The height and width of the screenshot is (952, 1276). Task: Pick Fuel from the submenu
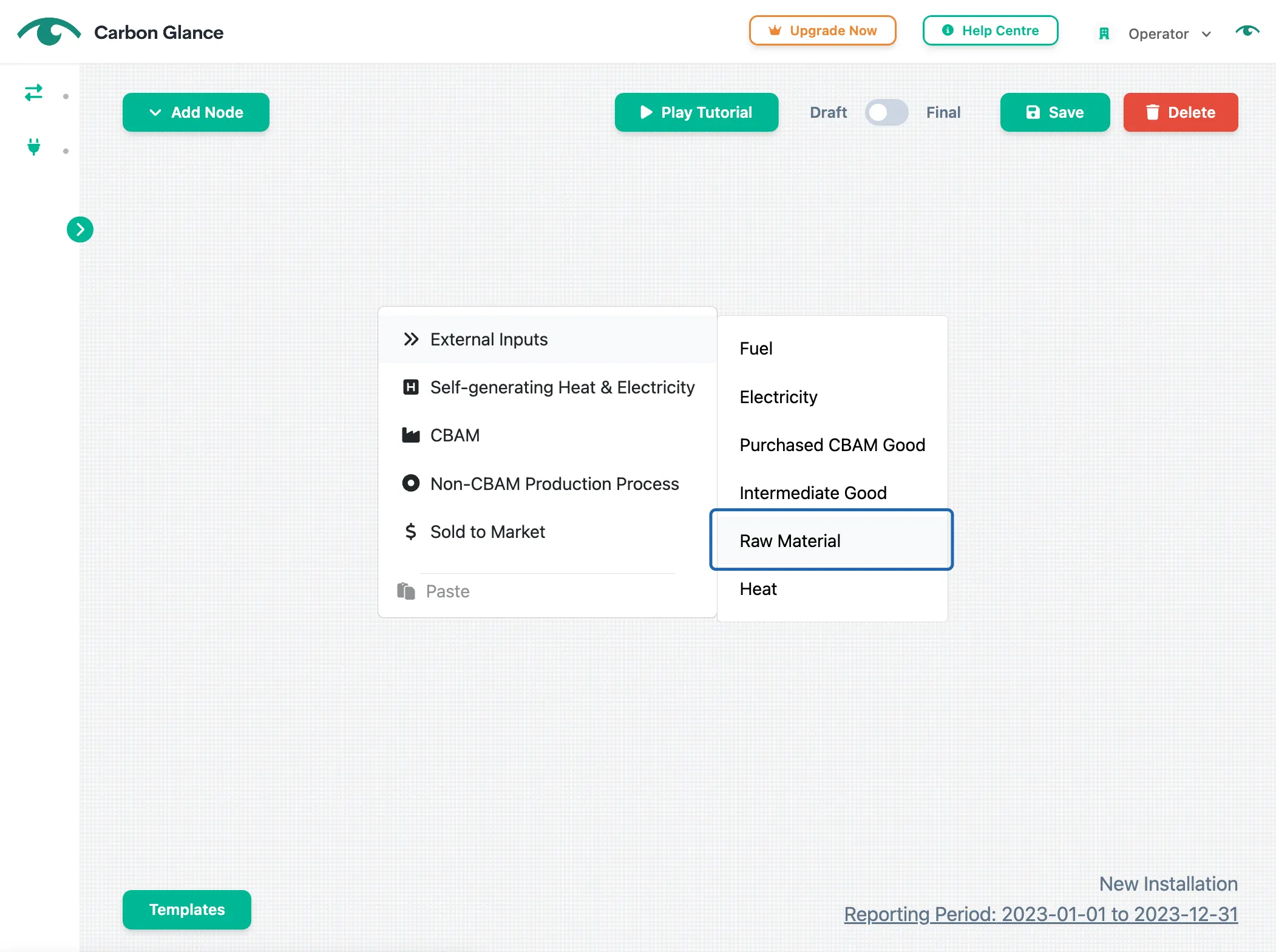click(832, 348)
